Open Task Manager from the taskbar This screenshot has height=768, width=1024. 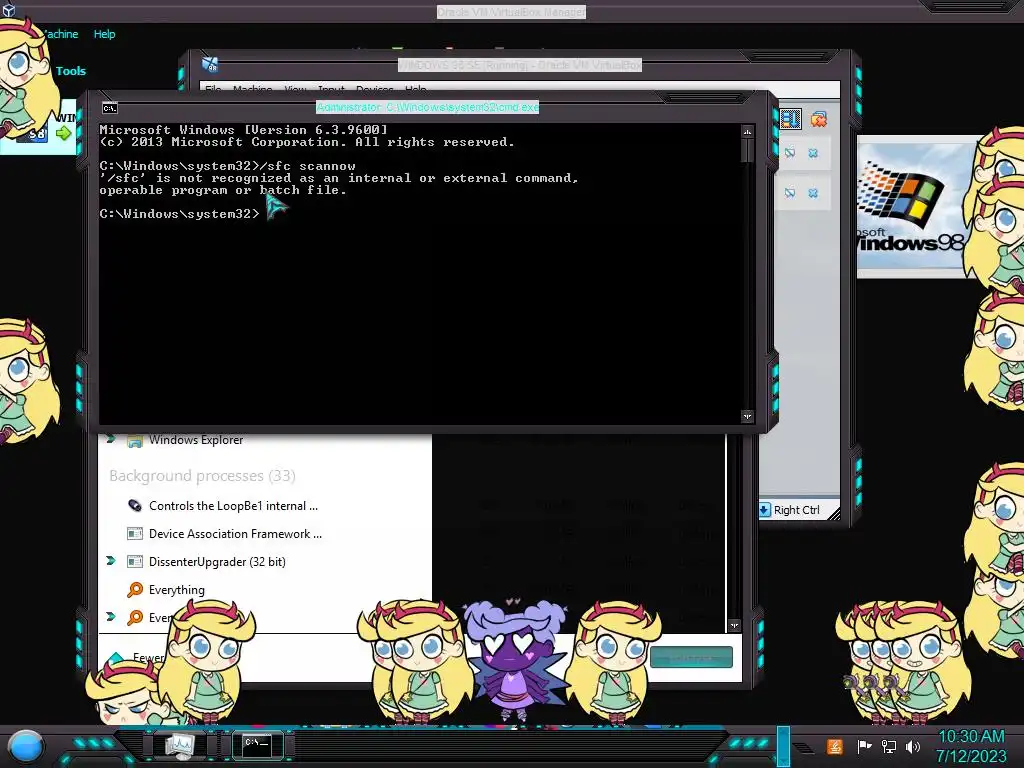pyautogui.click(x=179, y=744)
